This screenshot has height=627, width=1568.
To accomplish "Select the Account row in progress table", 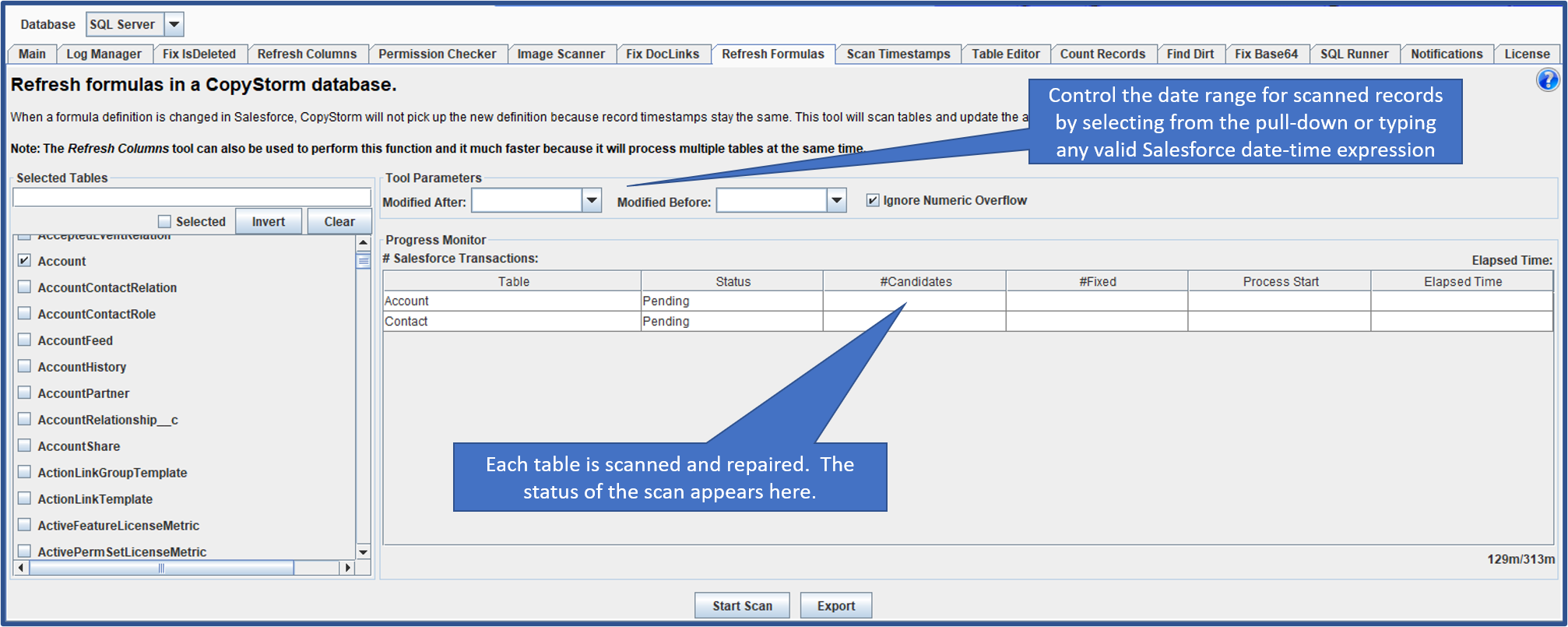I will click(968, 301).
